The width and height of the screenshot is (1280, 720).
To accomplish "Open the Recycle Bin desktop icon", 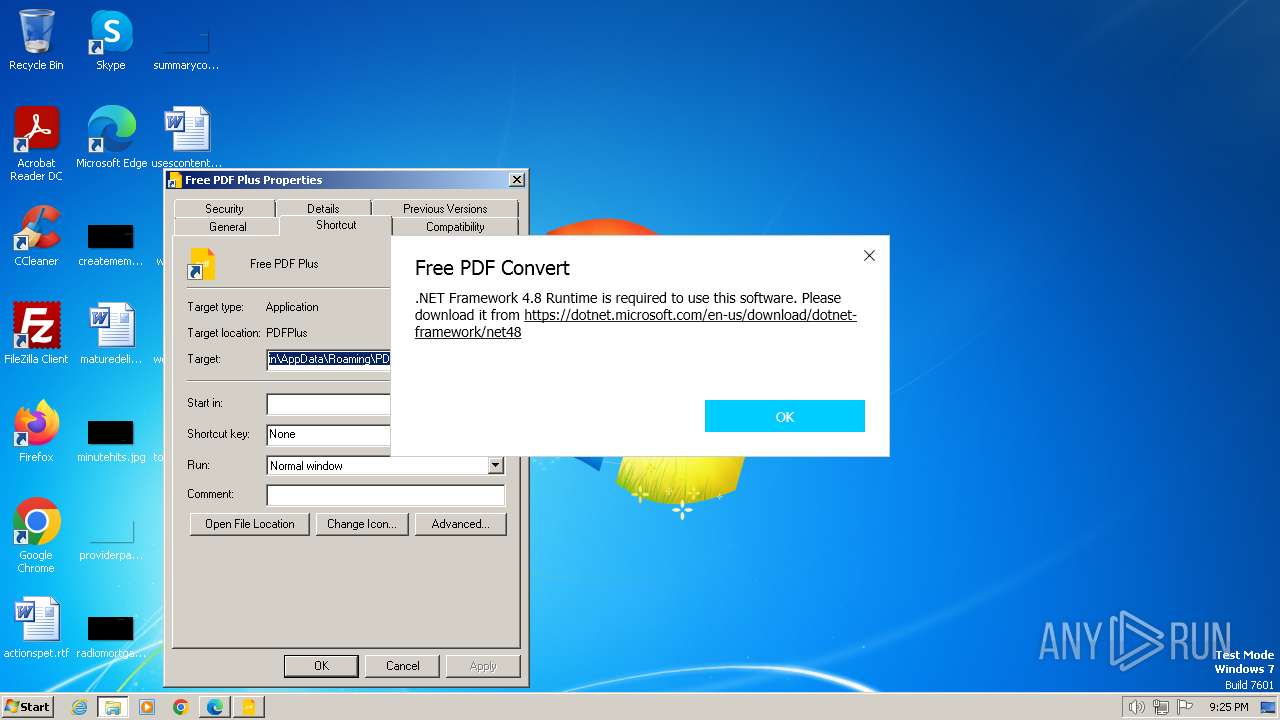I will [36, 40].
